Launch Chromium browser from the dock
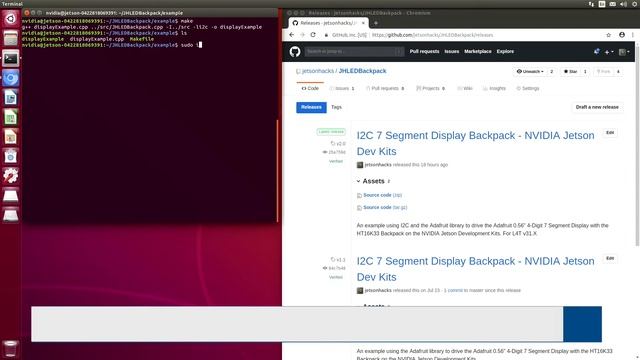 click(x=11, y=78)
